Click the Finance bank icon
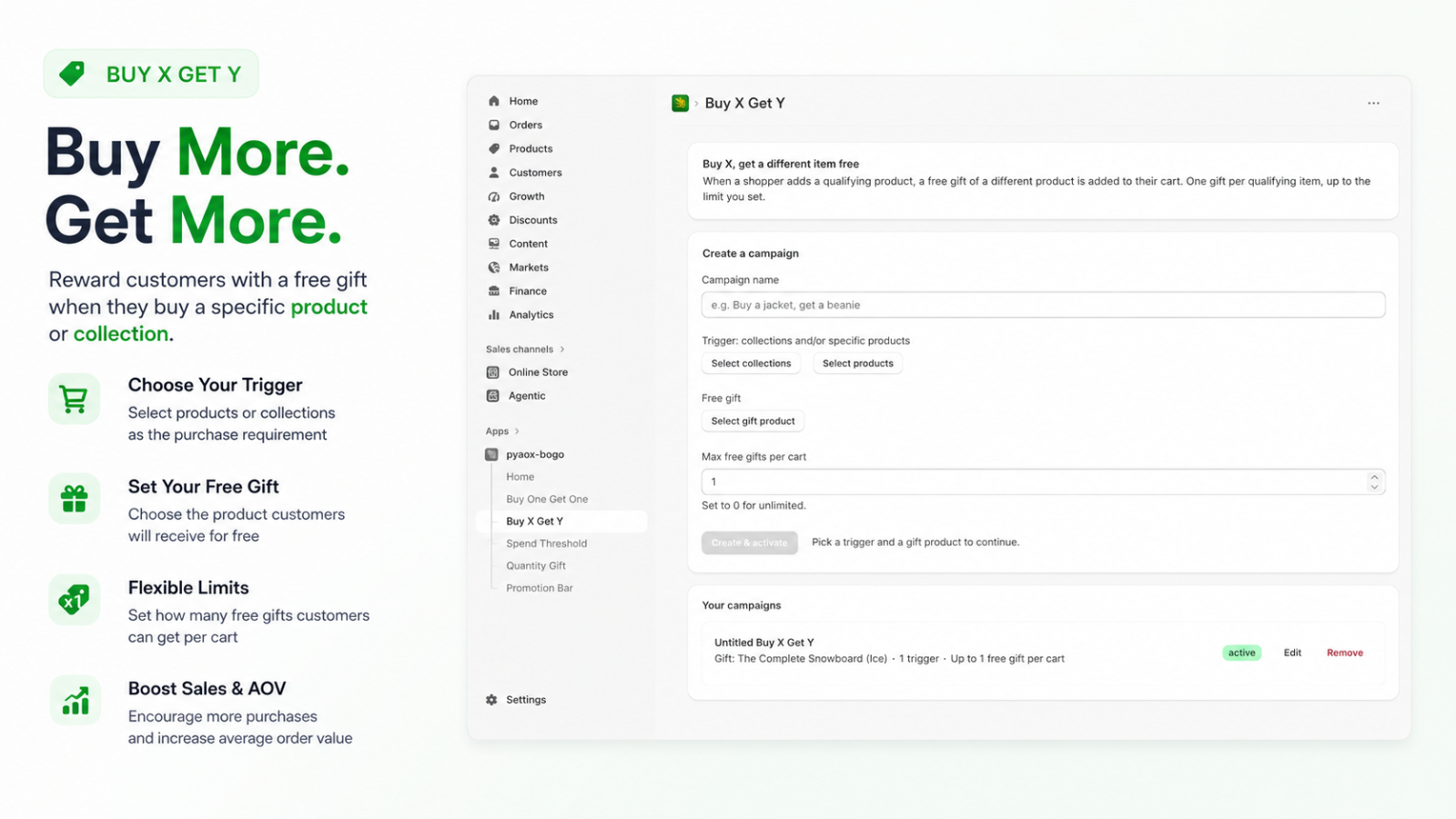 [494, 291]
